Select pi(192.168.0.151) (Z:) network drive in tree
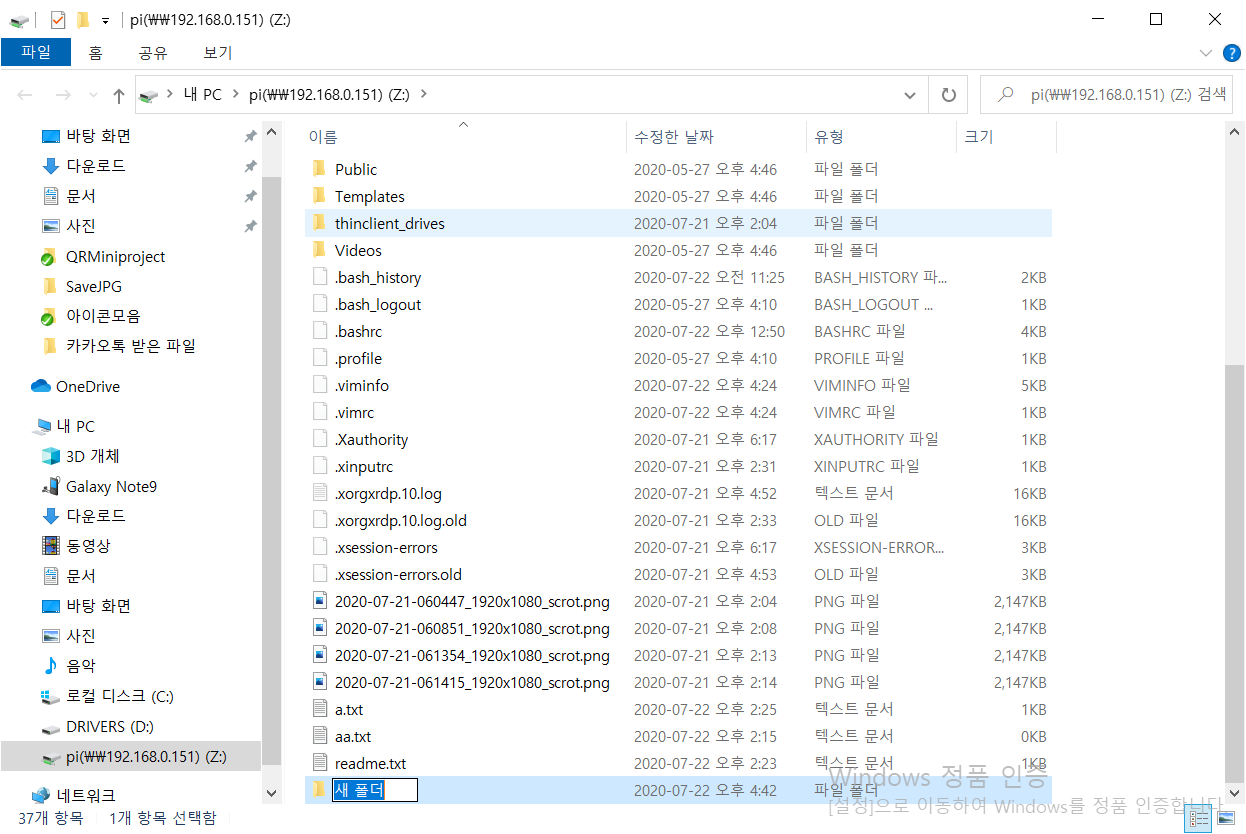The height and width of the screenshot is (834, 1246). (145, 757)
